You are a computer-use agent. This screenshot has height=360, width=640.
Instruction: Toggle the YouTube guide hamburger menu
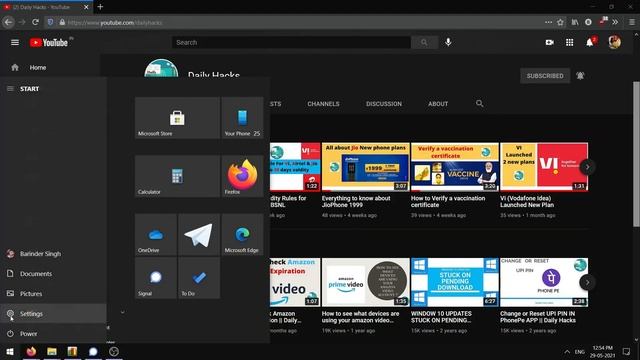(15, 42)
